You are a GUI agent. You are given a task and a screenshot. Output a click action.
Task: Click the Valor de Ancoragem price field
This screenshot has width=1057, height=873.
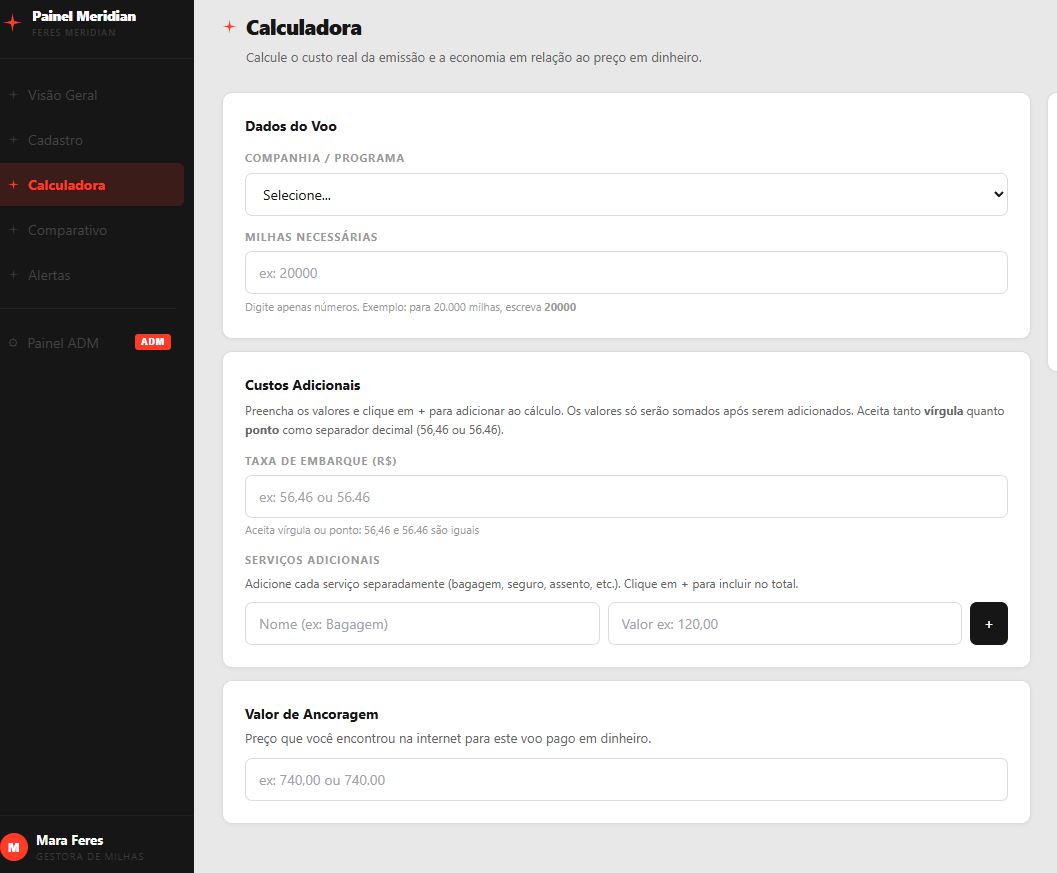tap(626, 780)
